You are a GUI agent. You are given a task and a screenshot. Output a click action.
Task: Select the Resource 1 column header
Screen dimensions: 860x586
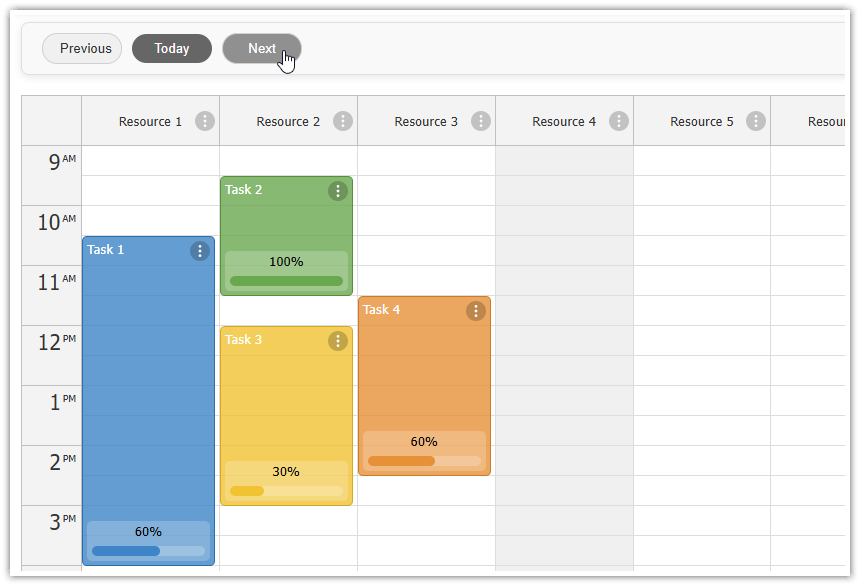coord(150,121)
